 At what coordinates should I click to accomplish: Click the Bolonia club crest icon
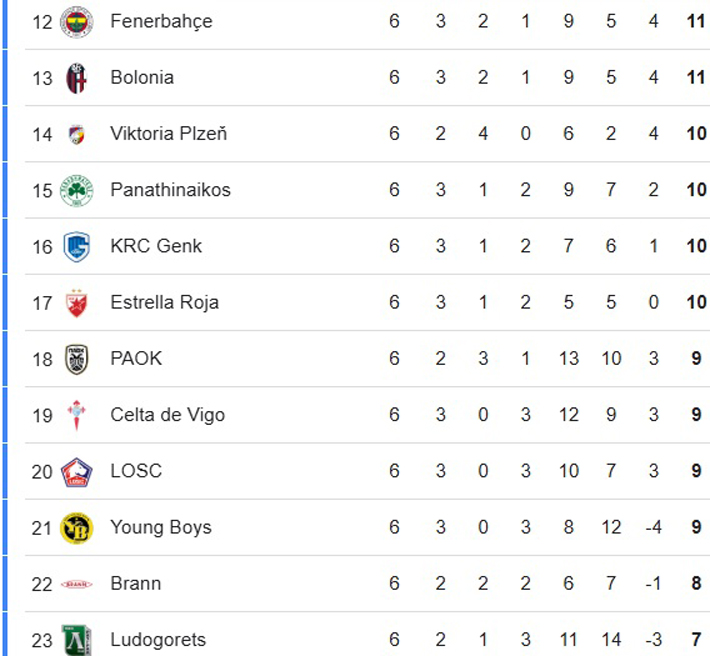[76, 78]
